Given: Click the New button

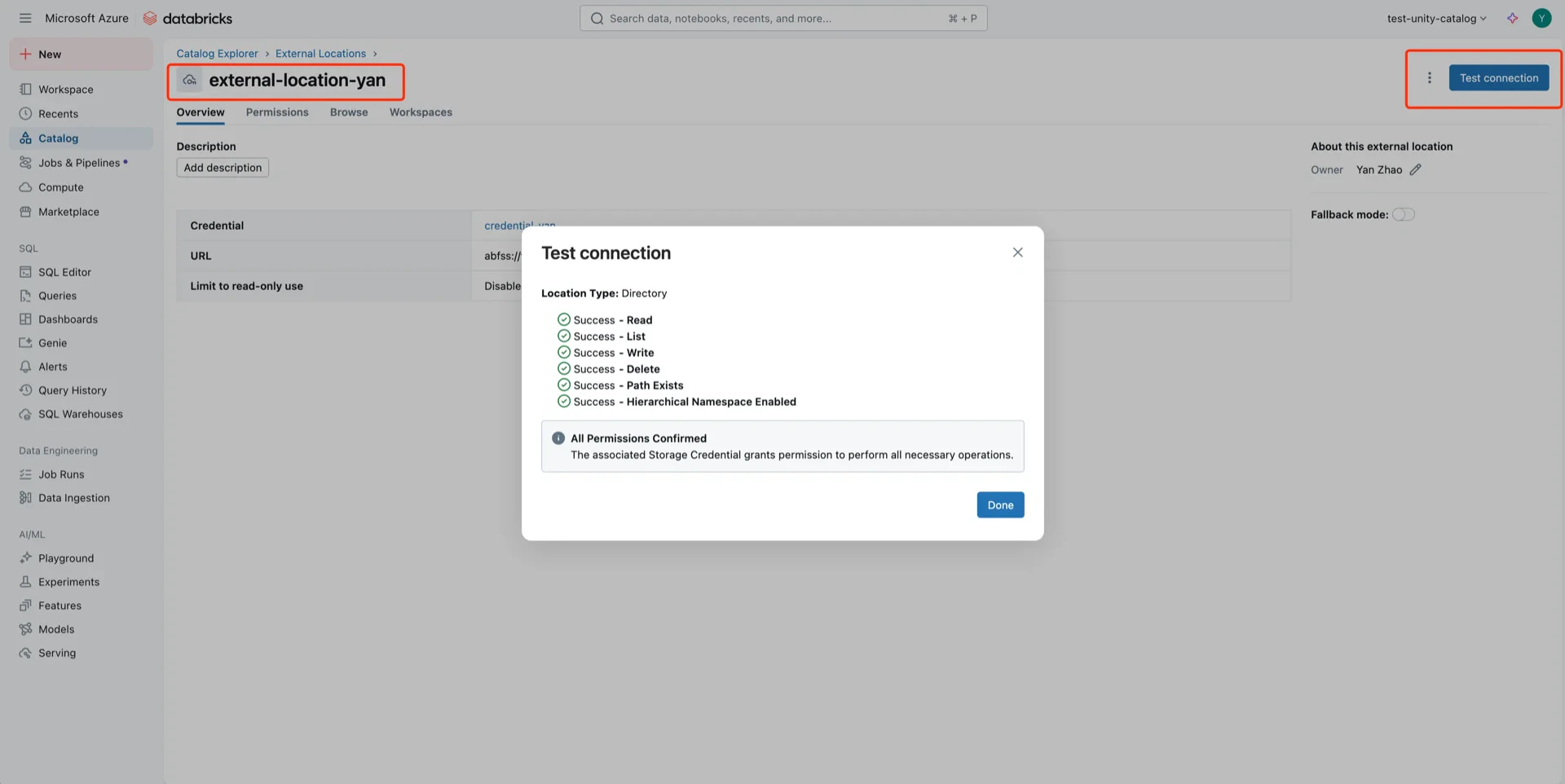Looking at the screenshot, I should coord(82,54).
